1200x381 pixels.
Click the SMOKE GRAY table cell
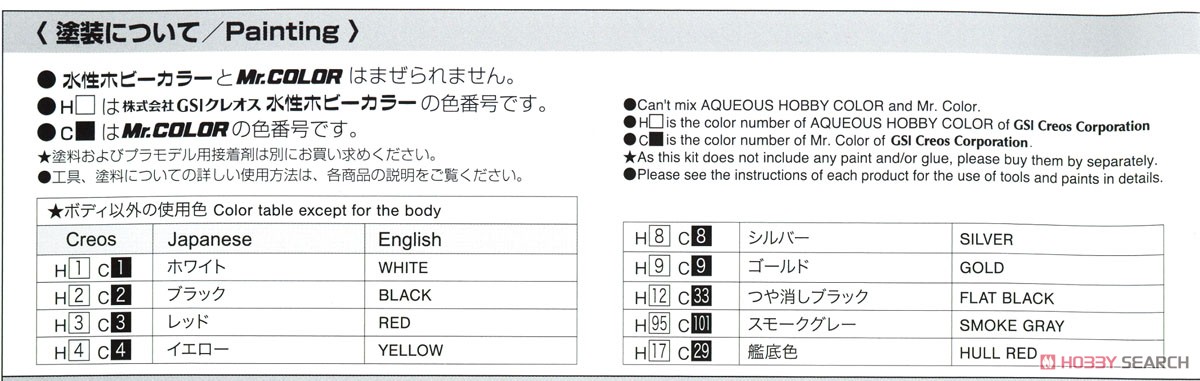click(1012, 325)
